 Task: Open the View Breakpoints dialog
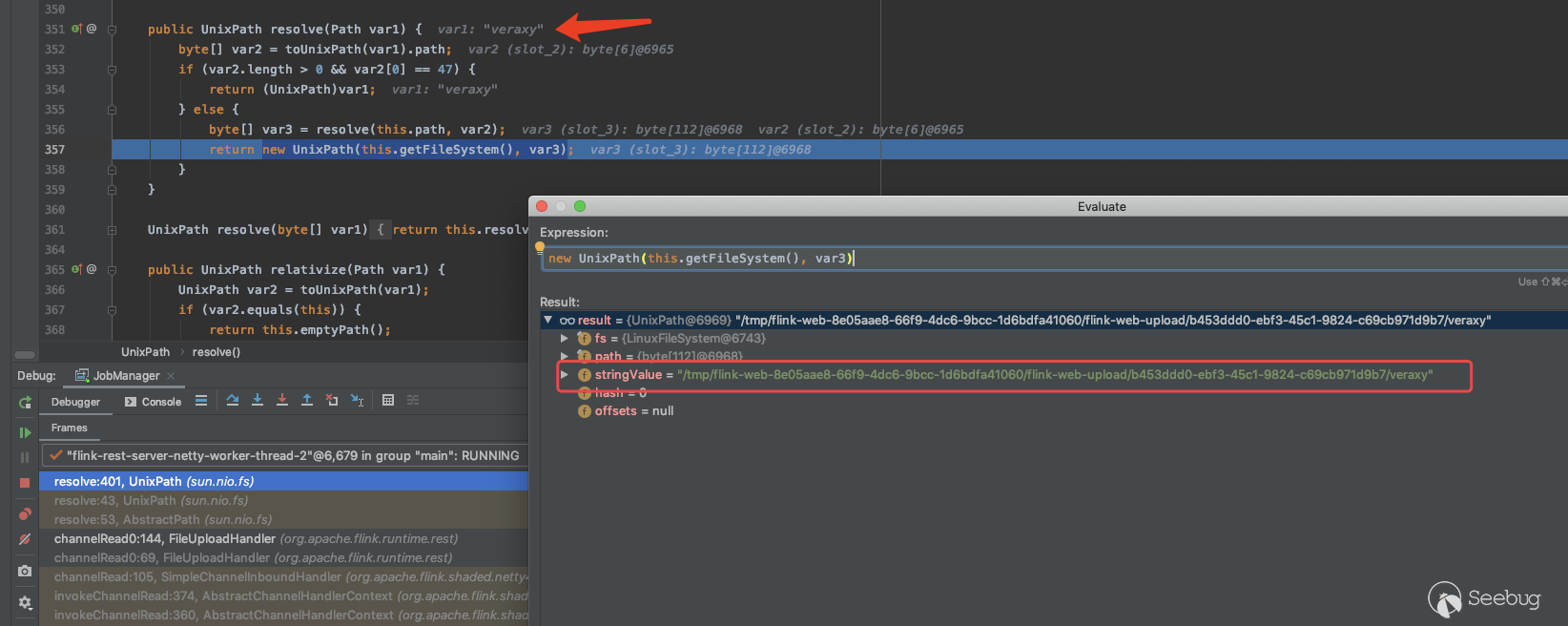(x=25, y=514)
